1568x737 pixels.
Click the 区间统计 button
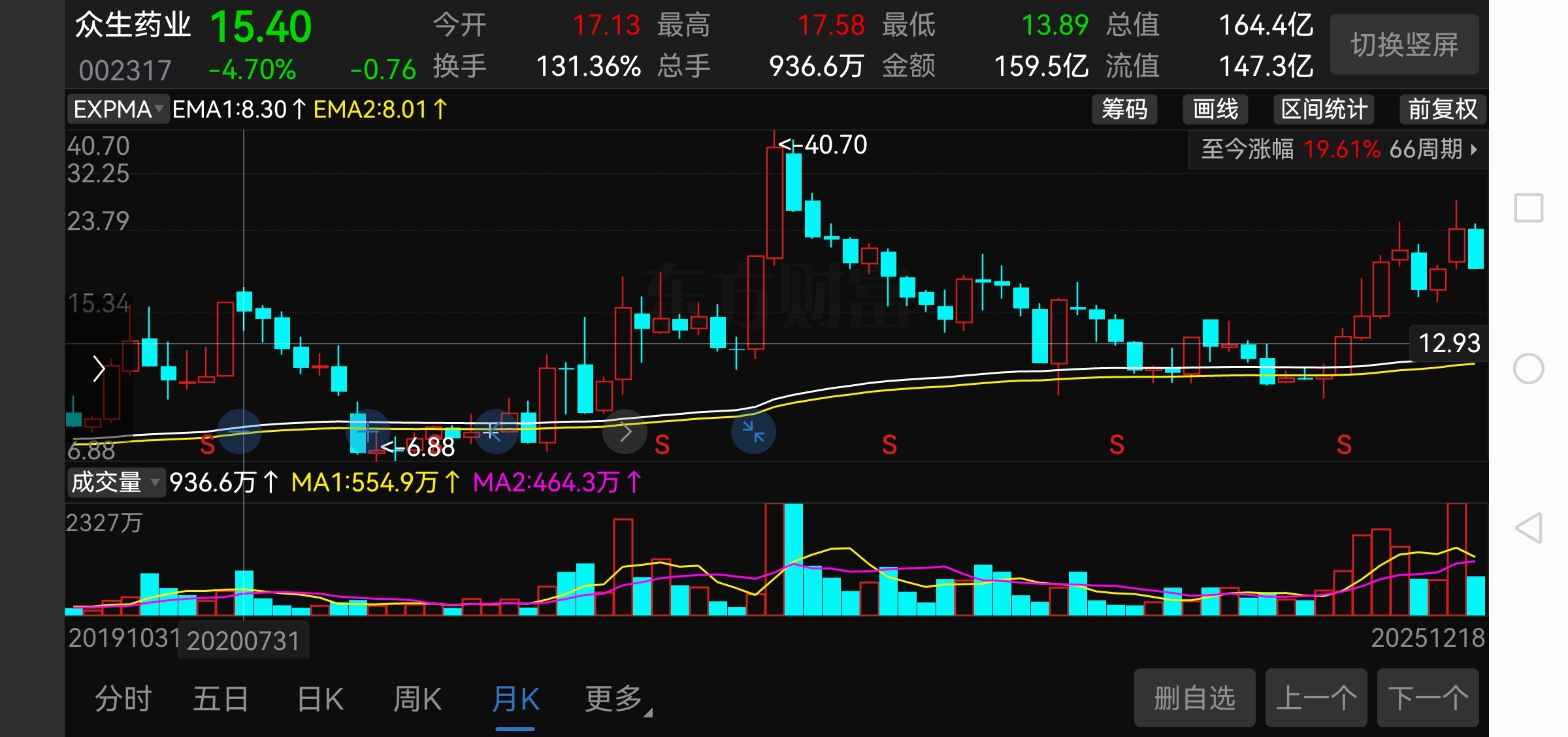[x=1324, y=109]
